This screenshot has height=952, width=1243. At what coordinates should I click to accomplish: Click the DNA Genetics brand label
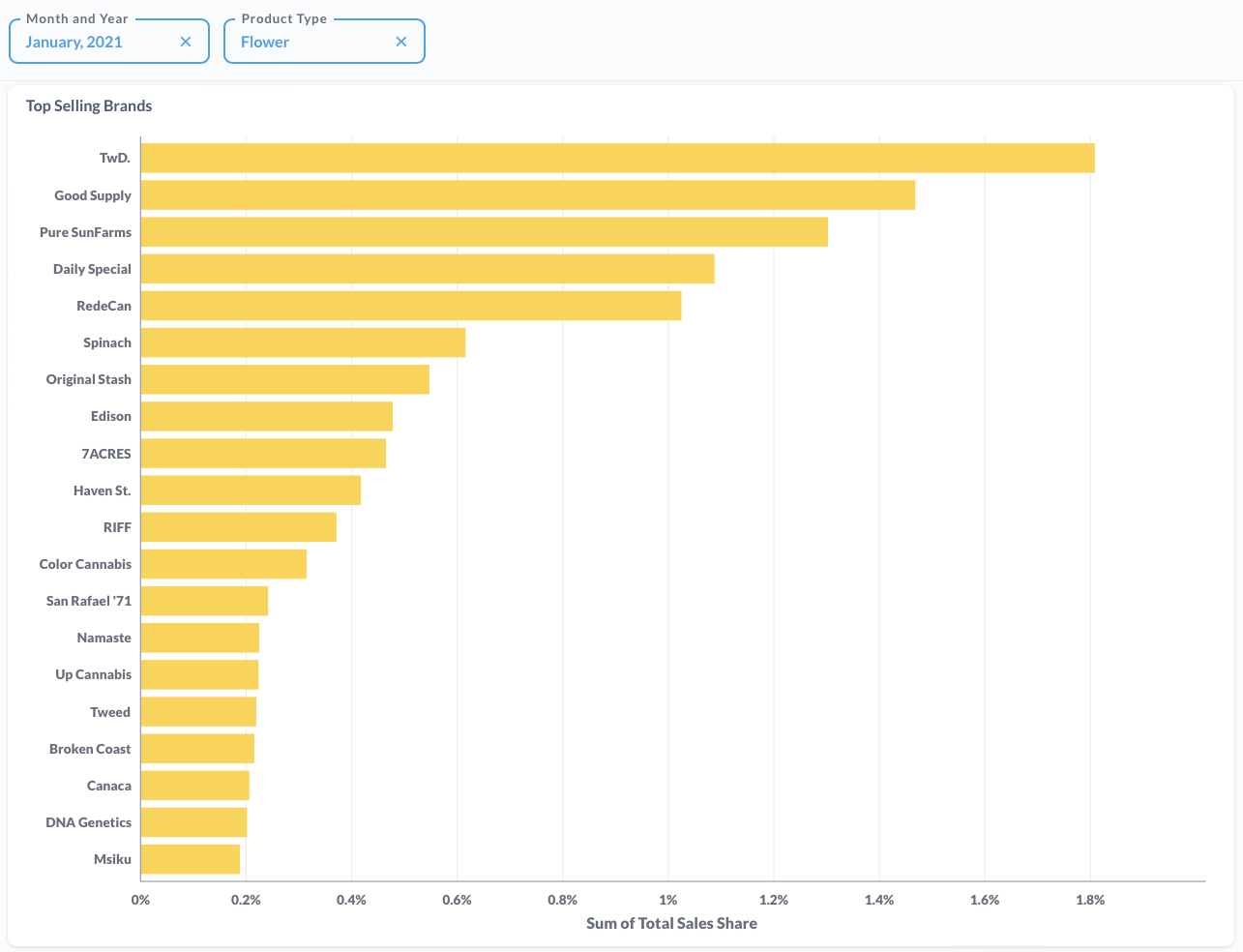click(88, 822)
